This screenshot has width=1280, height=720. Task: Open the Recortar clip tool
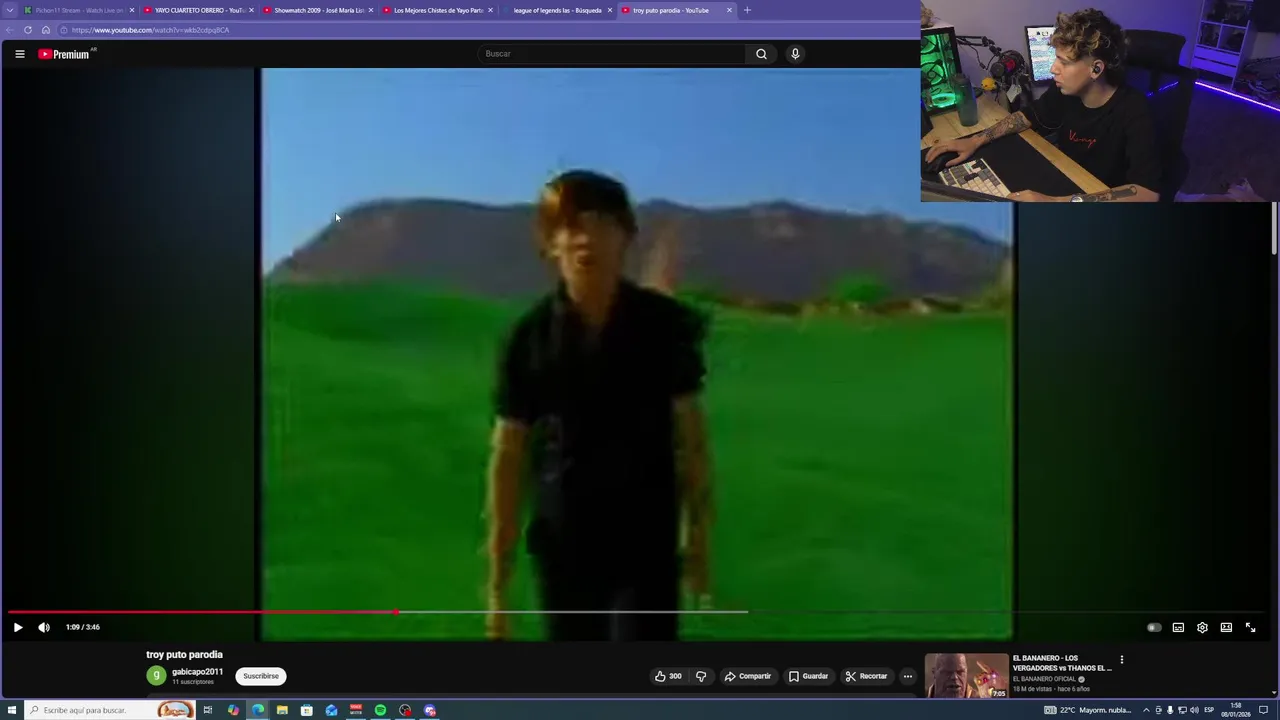coord(866,676)
